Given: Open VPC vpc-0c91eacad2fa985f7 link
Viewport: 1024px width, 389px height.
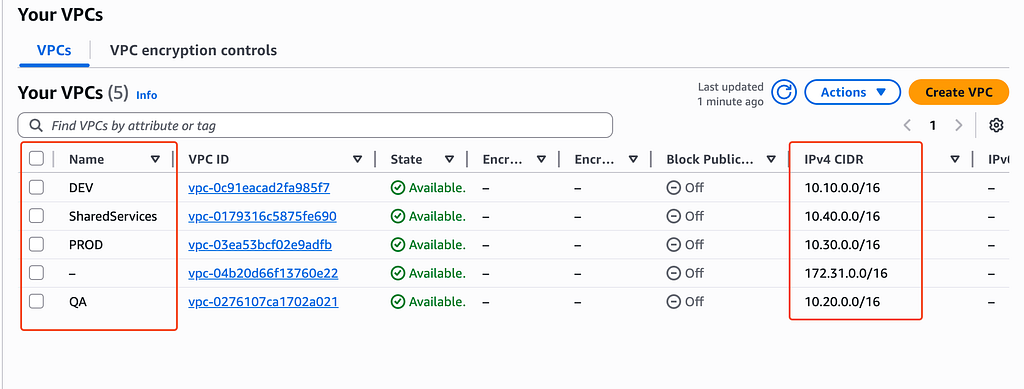Looking at the screenshot, I should 259,188.
